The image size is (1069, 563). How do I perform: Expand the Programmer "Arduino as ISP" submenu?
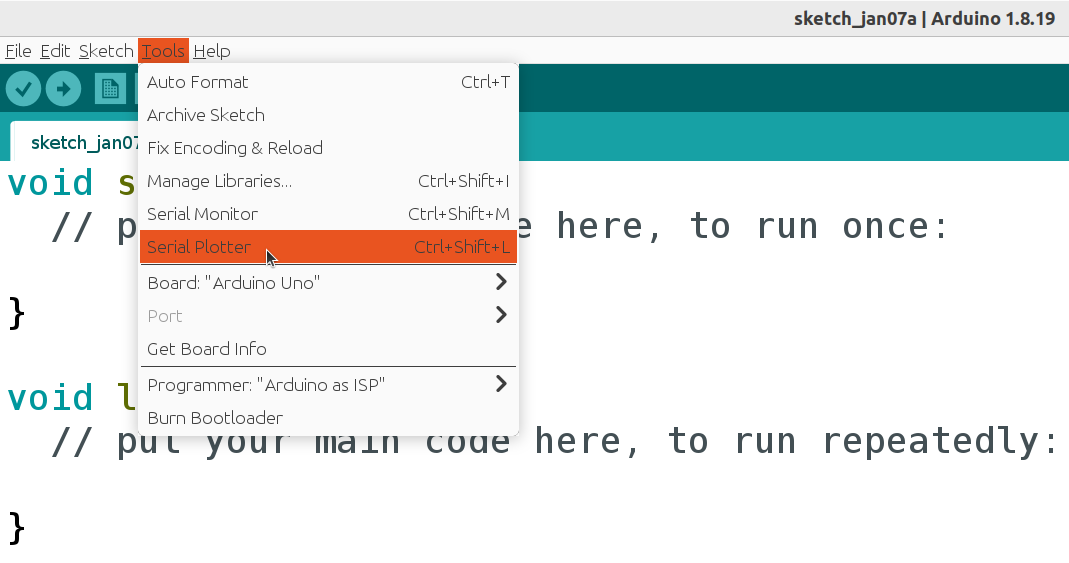pyautogui.click(x=329, y=385)
